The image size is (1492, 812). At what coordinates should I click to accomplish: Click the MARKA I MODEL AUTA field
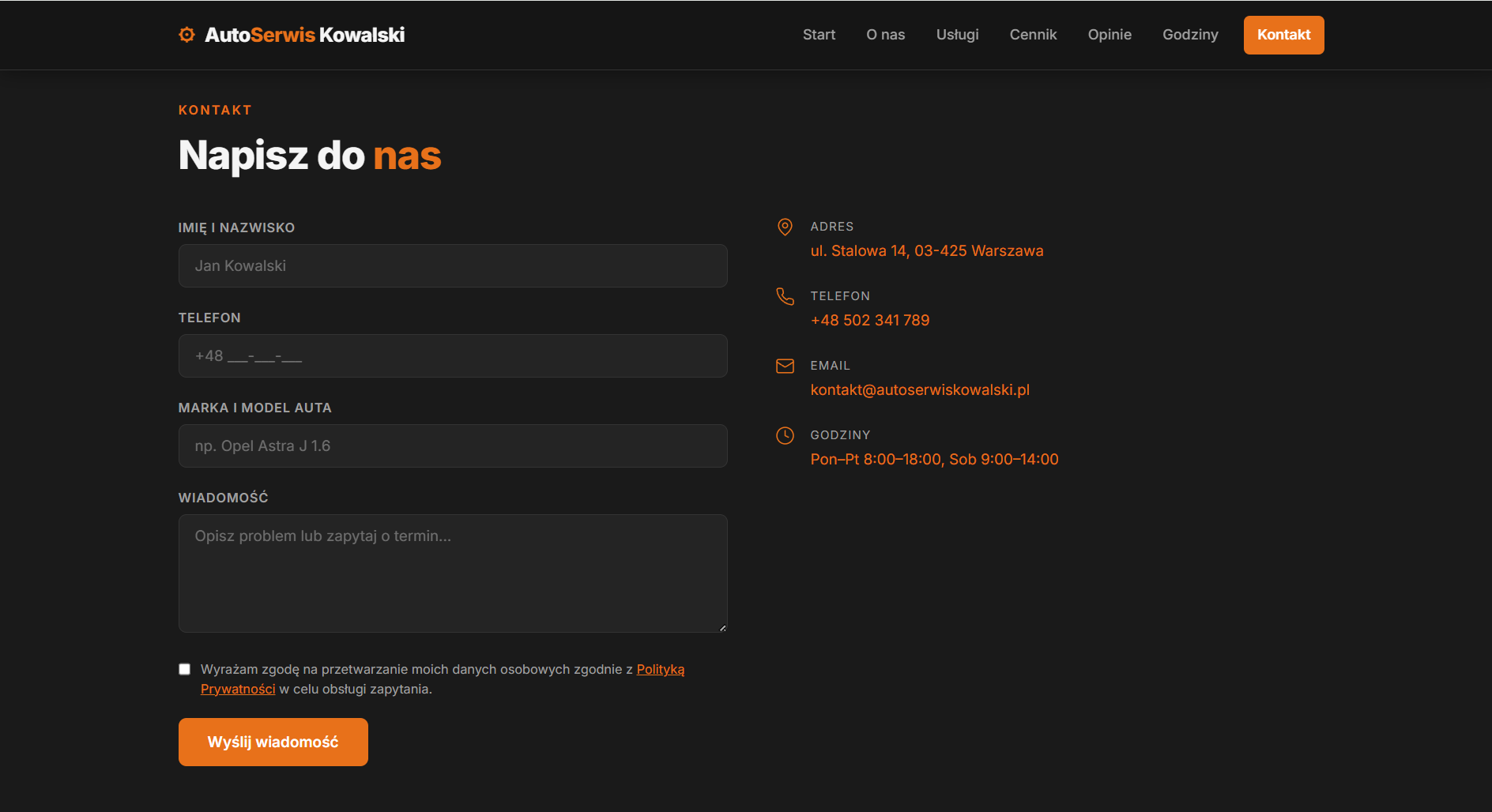[452, 445]
